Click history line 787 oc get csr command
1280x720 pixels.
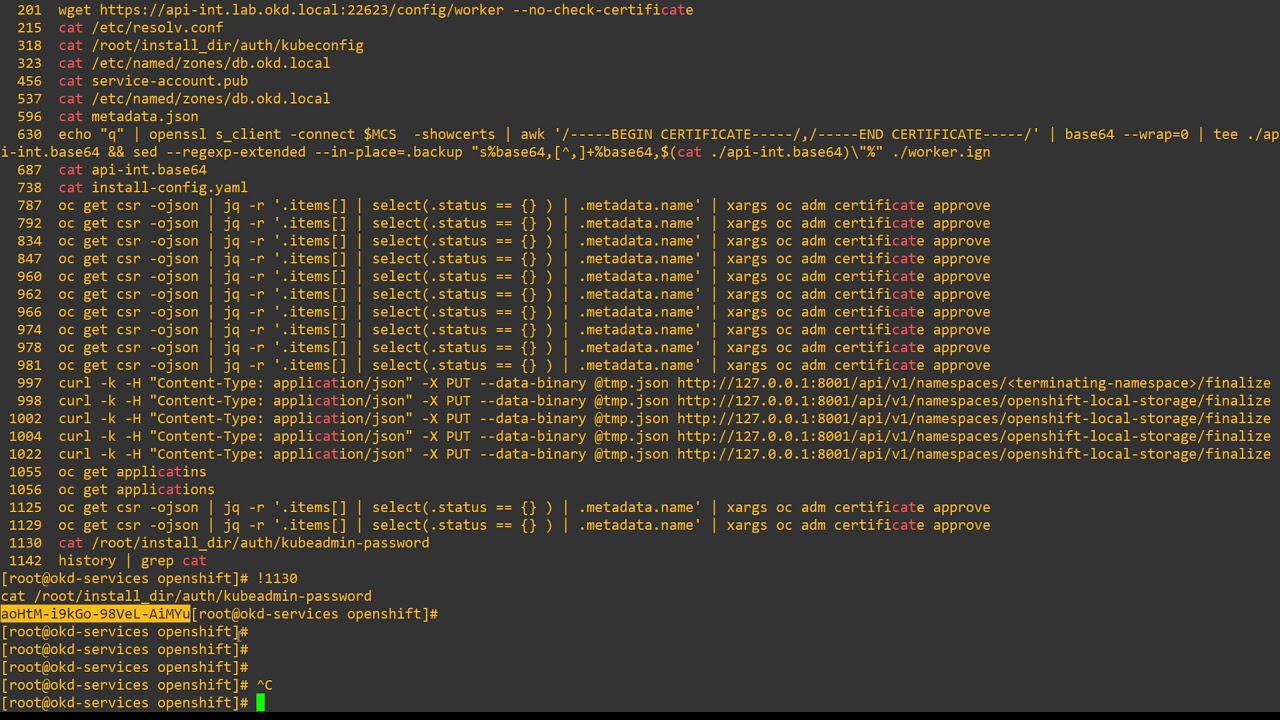524,206
